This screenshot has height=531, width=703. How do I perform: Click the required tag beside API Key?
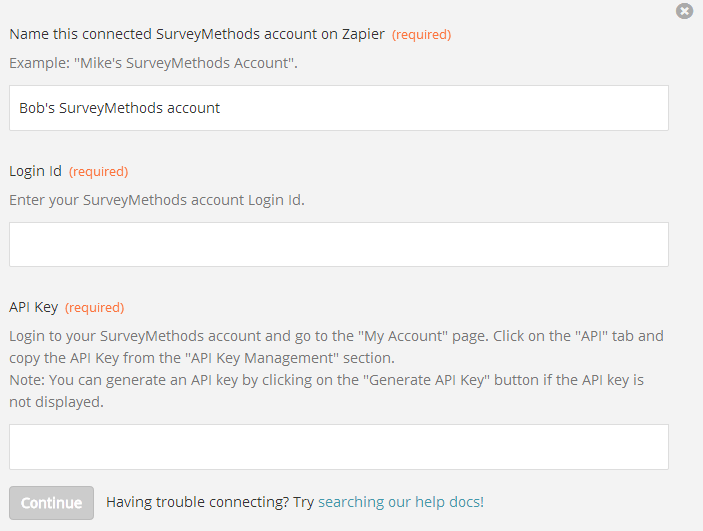pos(95,308)
